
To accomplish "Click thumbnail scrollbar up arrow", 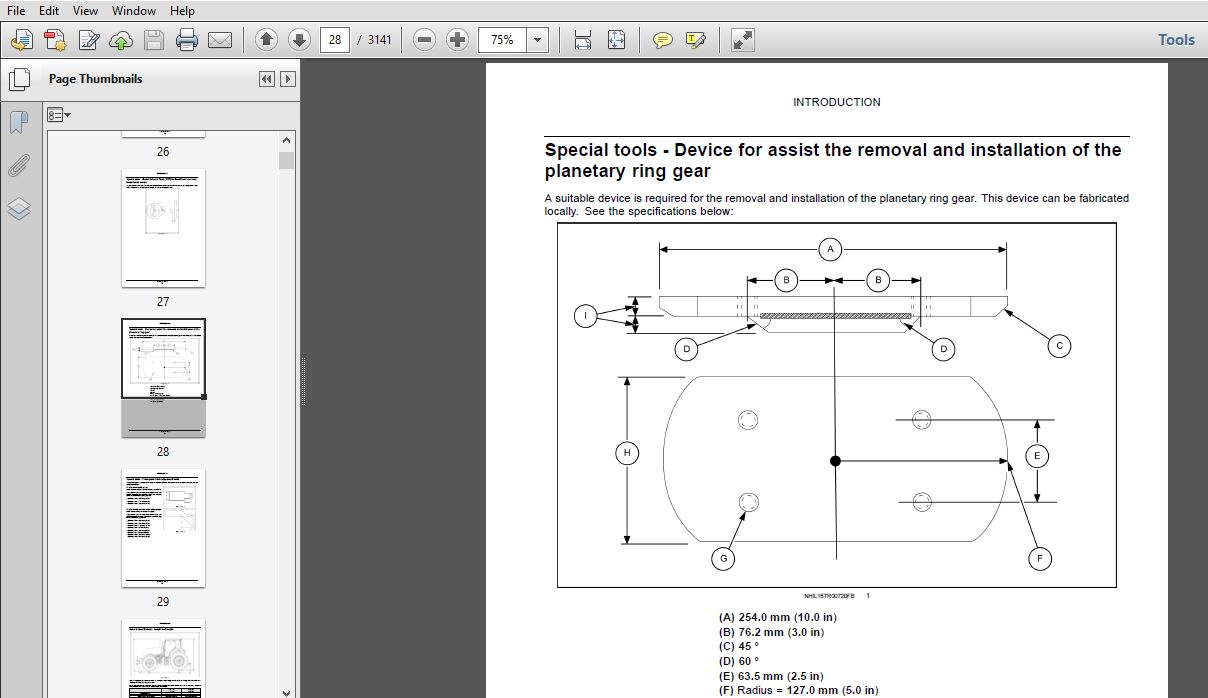I will click(x=287, y=141).
